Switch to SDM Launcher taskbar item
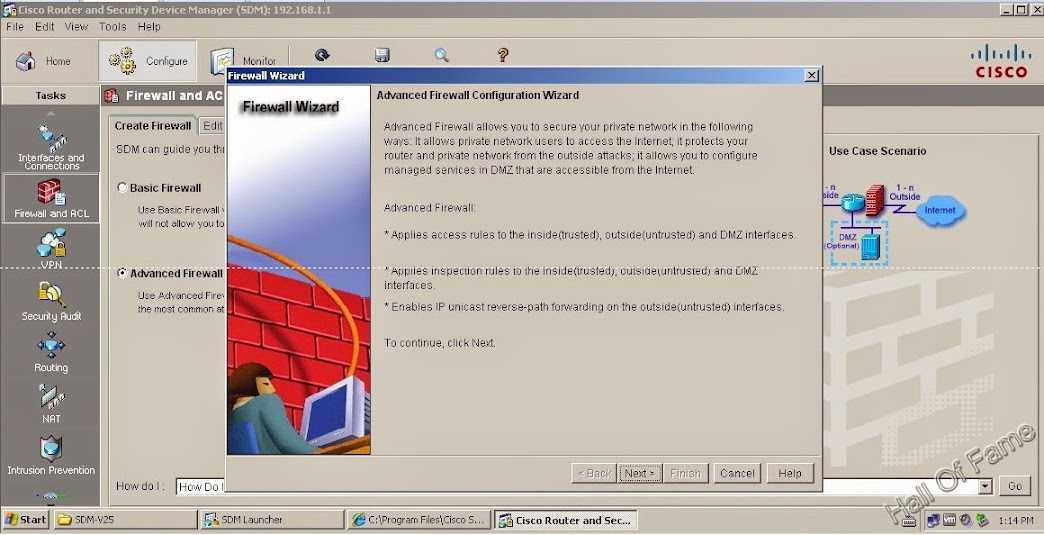This screenshot has width=1044, height=535. [272, 520]
